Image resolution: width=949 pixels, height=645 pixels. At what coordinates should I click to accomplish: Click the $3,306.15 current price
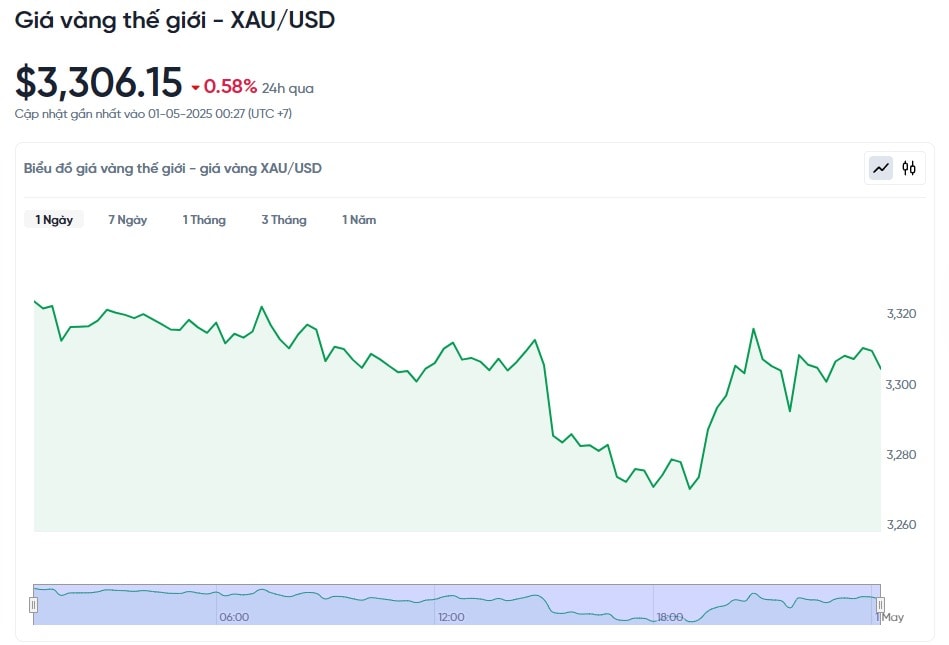pyautogui.click(x=98, y=82)
